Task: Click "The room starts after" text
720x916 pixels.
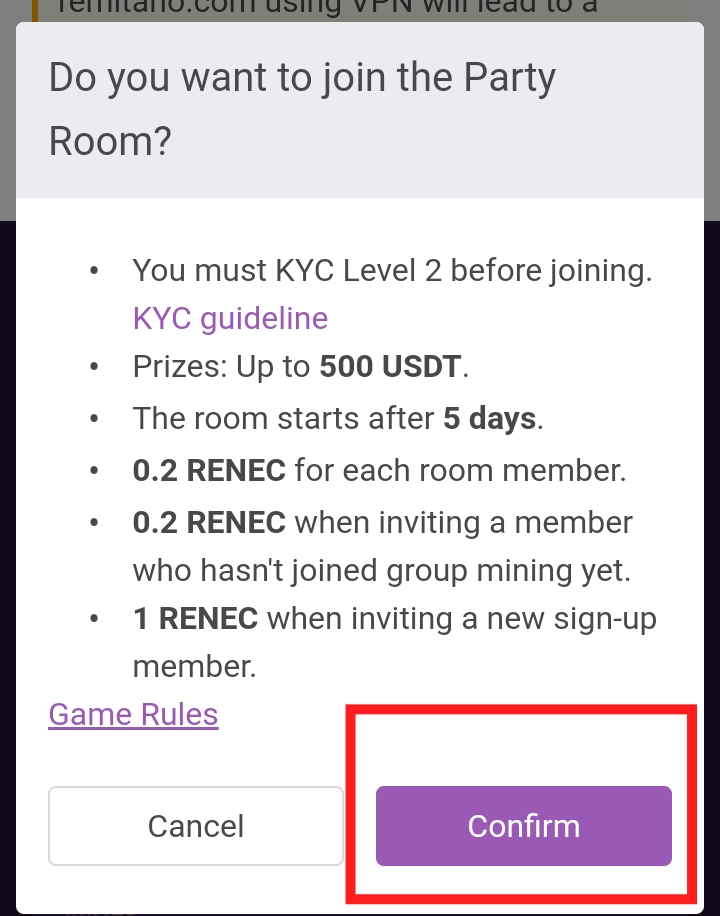Action: click(284, 417)
